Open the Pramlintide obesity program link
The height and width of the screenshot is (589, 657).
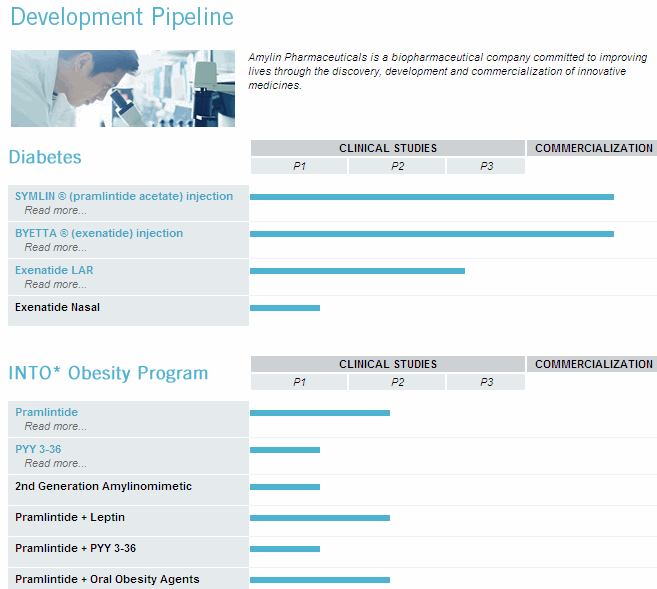[x=47, y=412]
